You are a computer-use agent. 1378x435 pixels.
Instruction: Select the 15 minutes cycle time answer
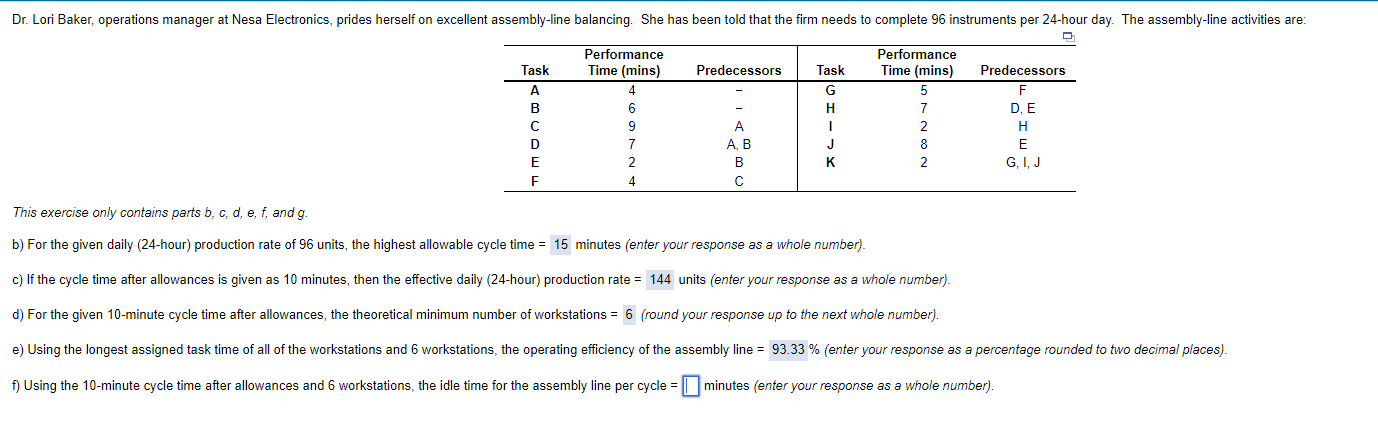[561, 245]
